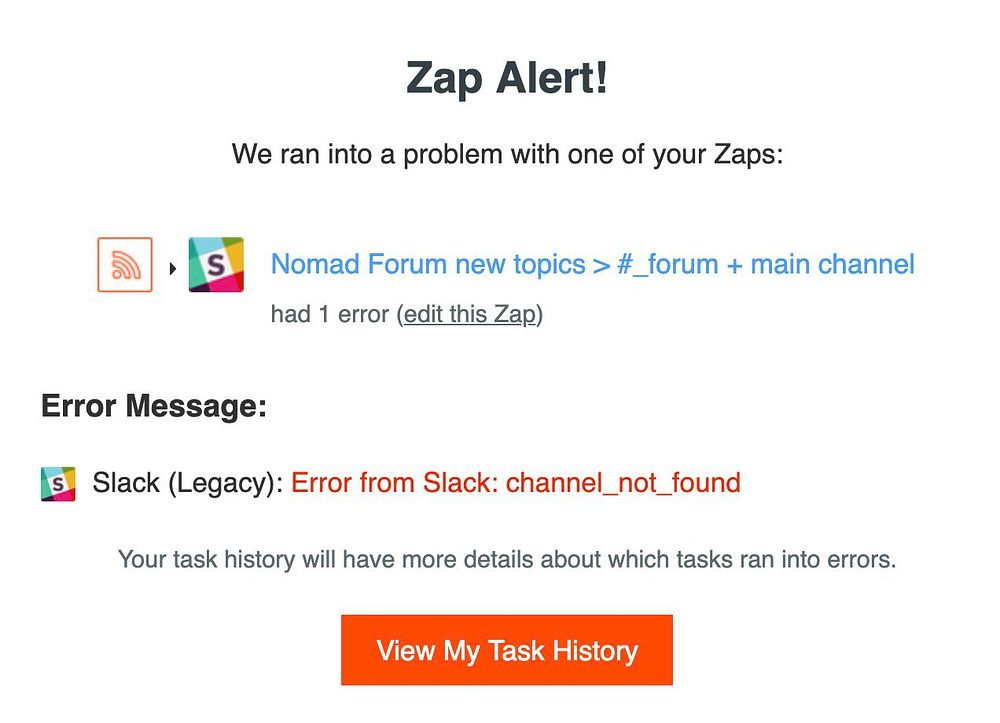Image resolution: width=1000 pixels, height=723 pixels.
Task: Click the small Slack icon beside Slack (Legacy)
Action: [x=58, y=484]
